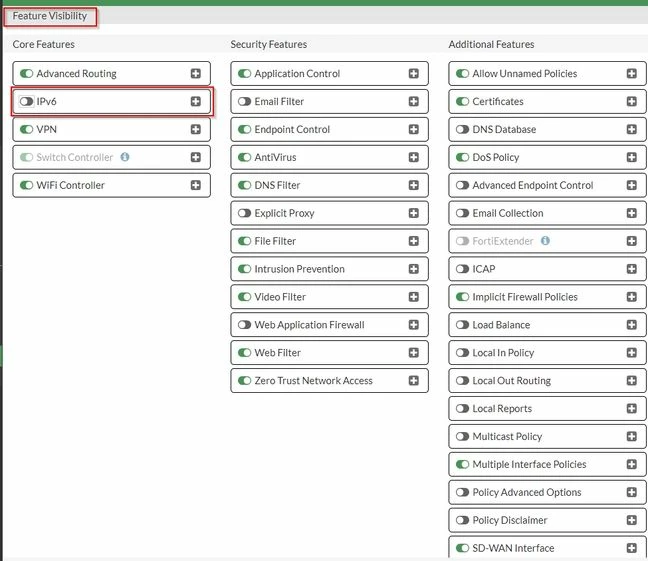
Task: Toggle Implicit Firewall Policies switch
Action: coord(462,297)
